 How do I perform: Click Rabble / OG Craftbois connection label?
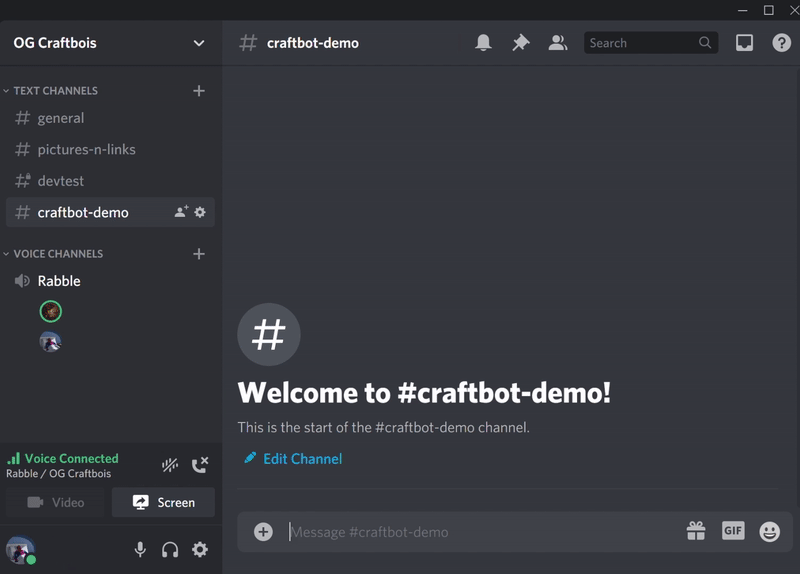(x=59, y=473)
